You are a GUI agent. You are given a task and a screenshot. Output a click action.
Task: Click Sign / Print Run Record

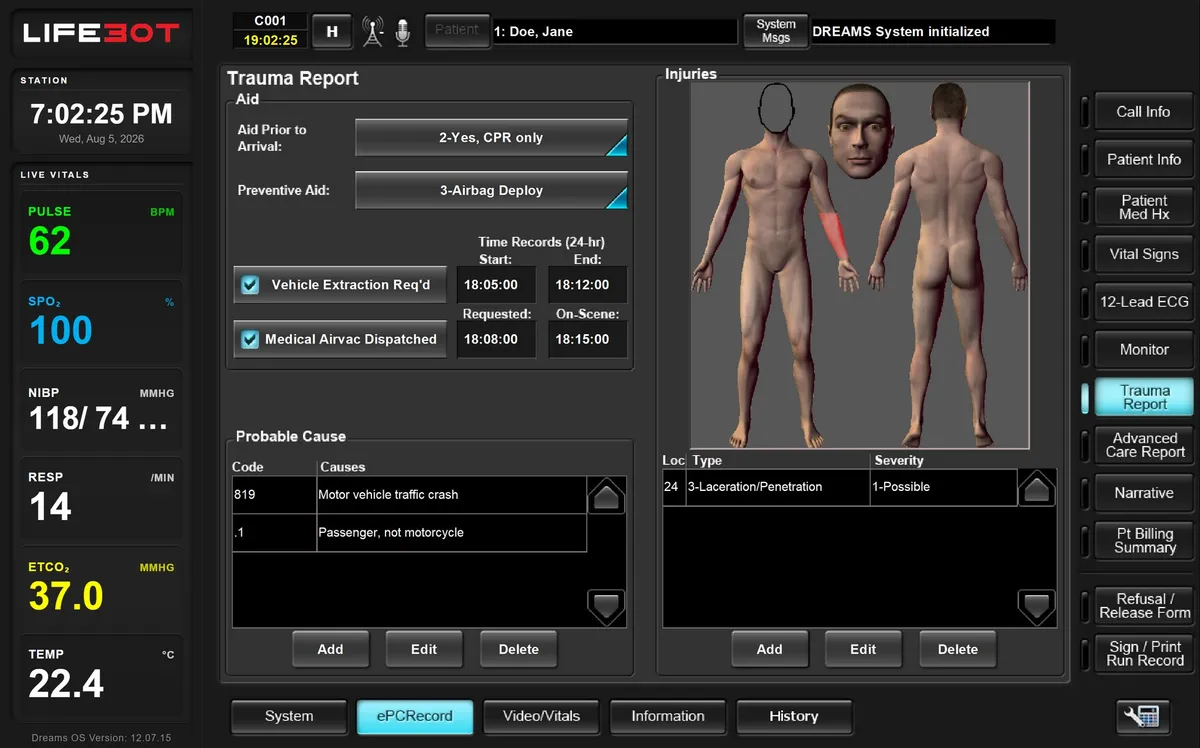pyautogui.click(x=1143, y=654)
